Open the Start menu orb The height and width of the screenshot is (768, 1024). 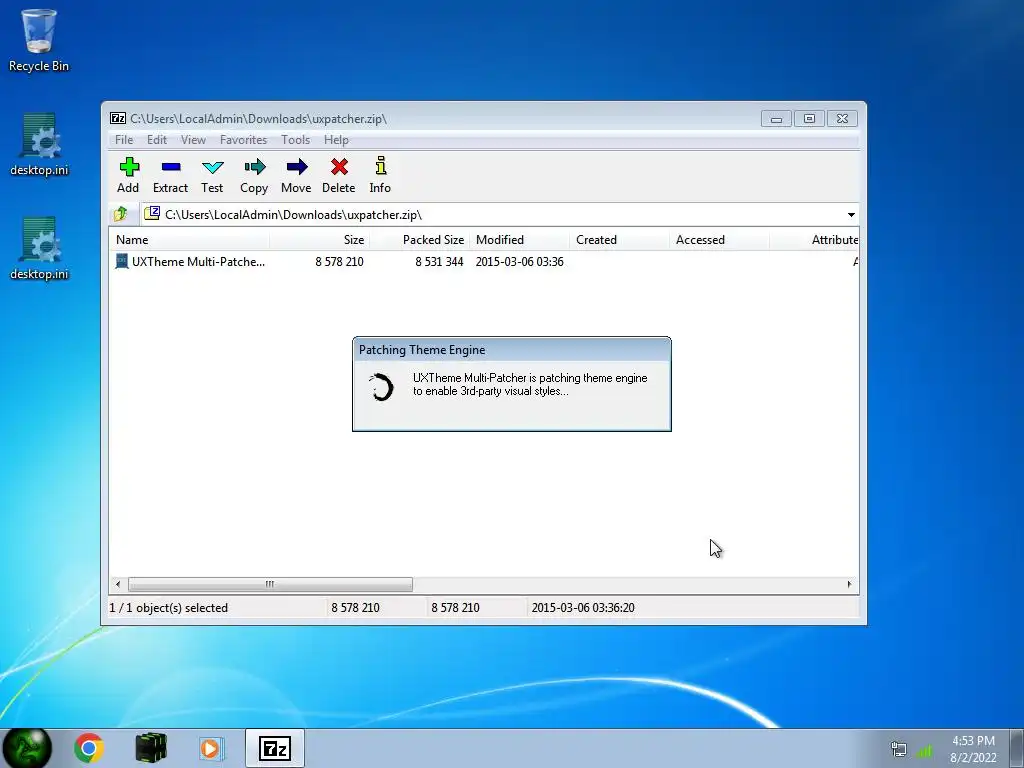27,748
